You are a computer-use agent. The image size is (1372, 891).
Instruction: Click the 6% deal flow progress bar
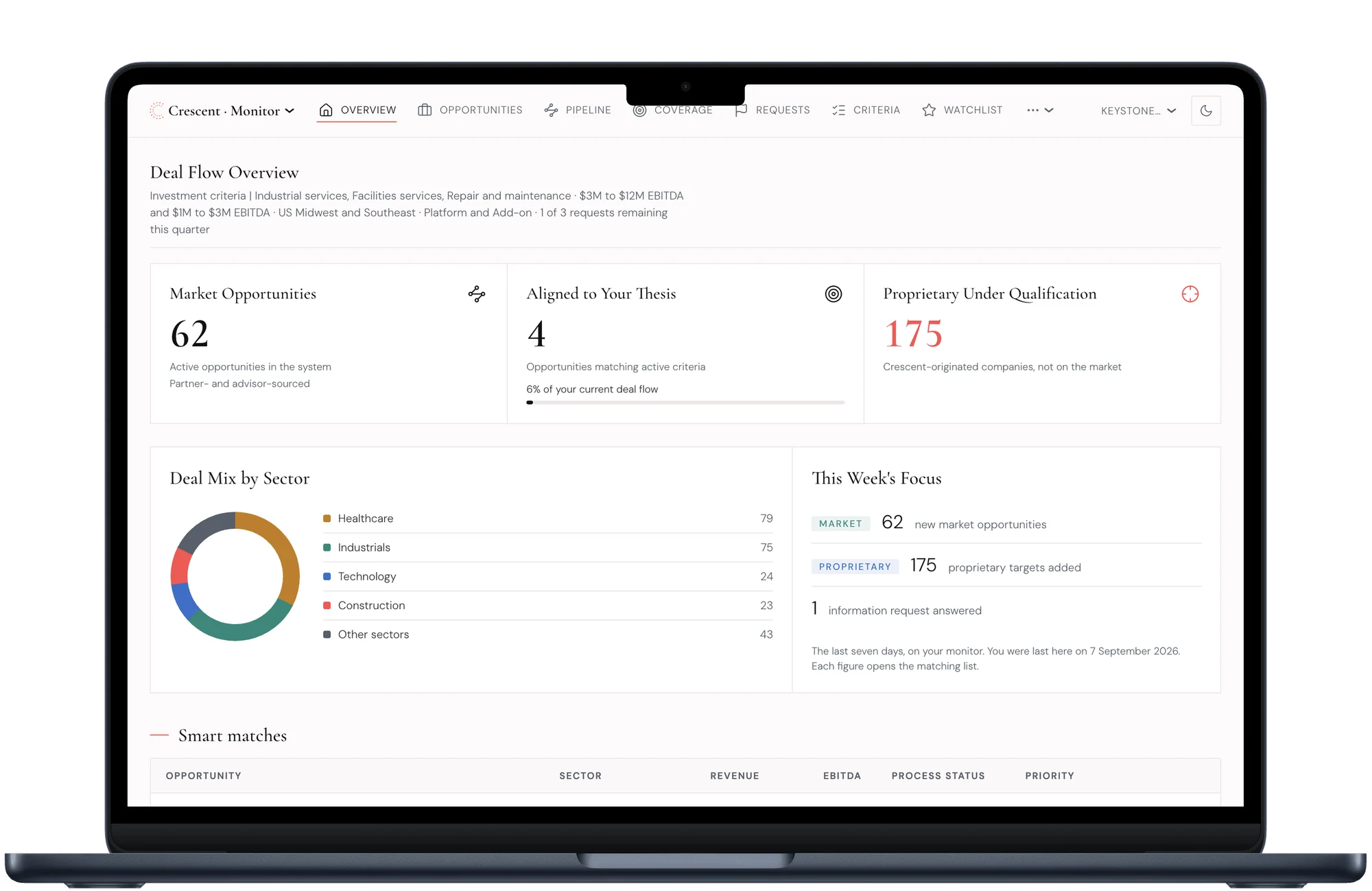click(685, 403)
